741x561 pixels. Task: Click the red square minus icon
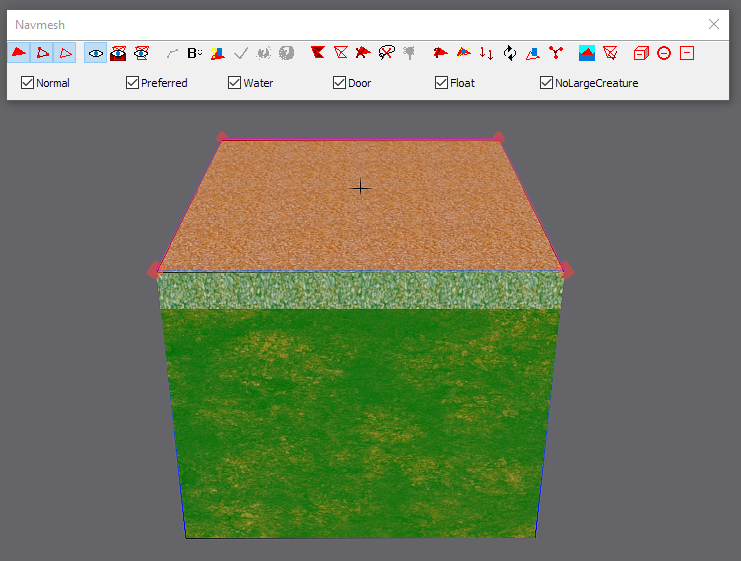[x=687, y=53]
